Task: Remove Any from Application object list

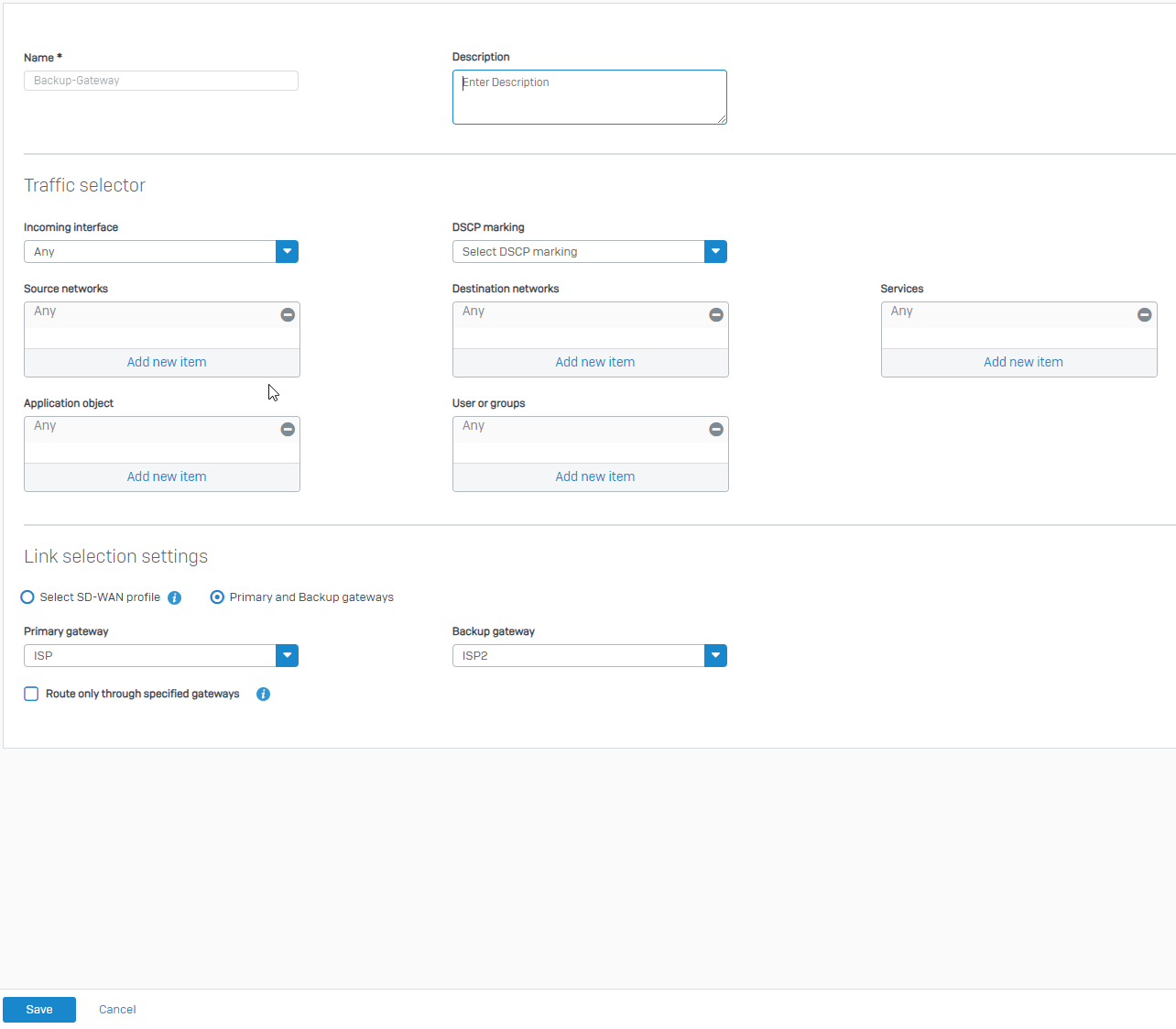Action: click(x=288, y=429)
